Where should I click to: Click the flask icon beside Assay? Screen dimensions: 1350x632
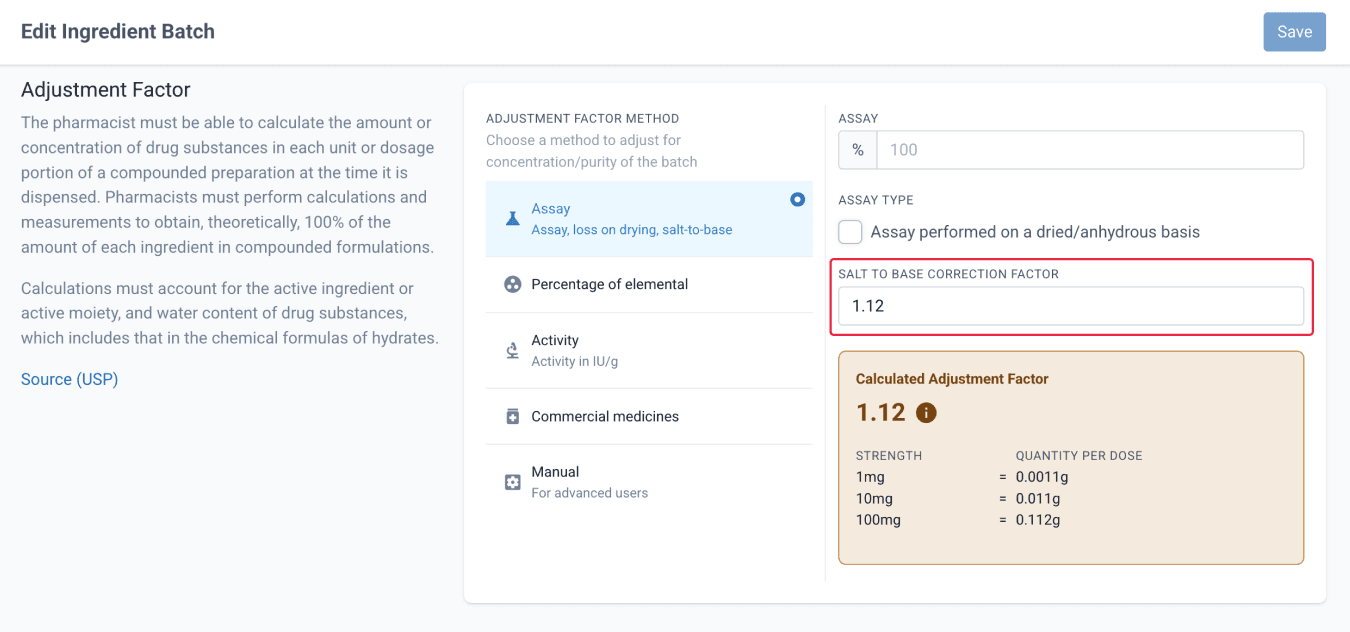(x=512, y=219)
